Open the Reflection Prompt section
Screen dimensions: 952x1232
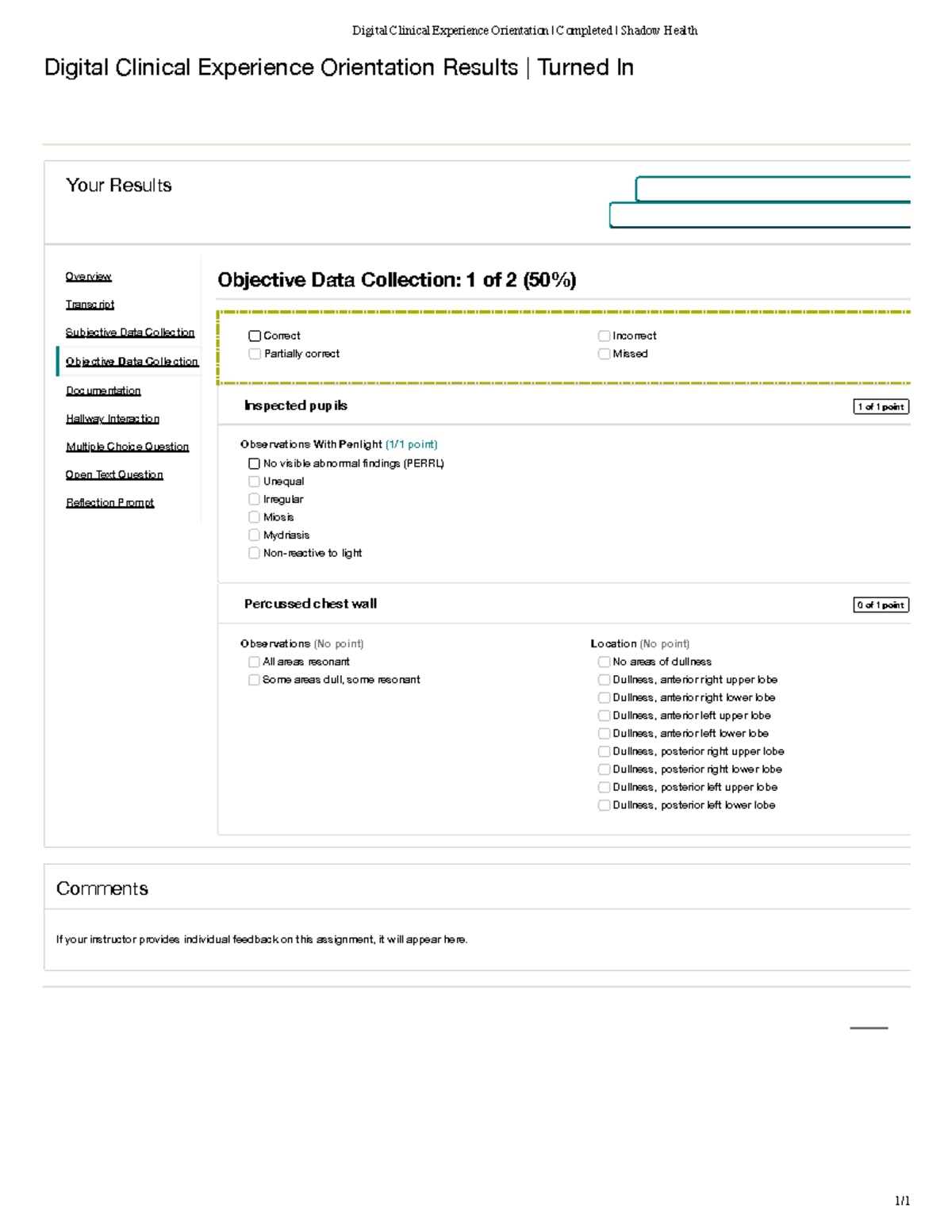click(x=109, y=503)
